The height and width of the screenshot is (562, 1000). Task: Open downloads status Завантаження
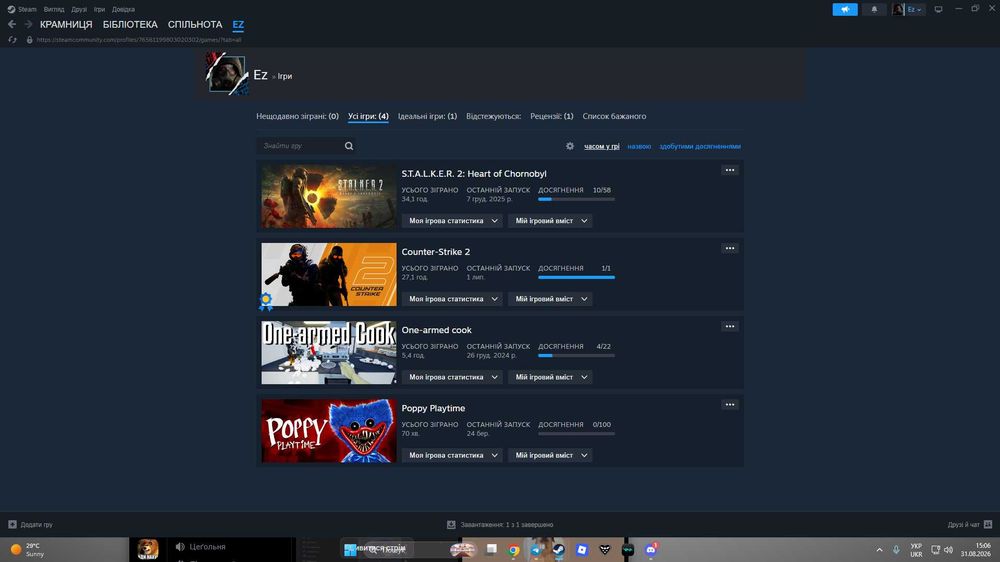click(x=500, y=524)
